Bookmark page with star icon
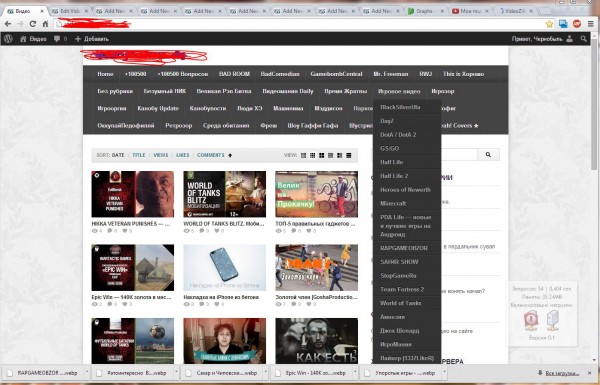 [x=549, y=24]
